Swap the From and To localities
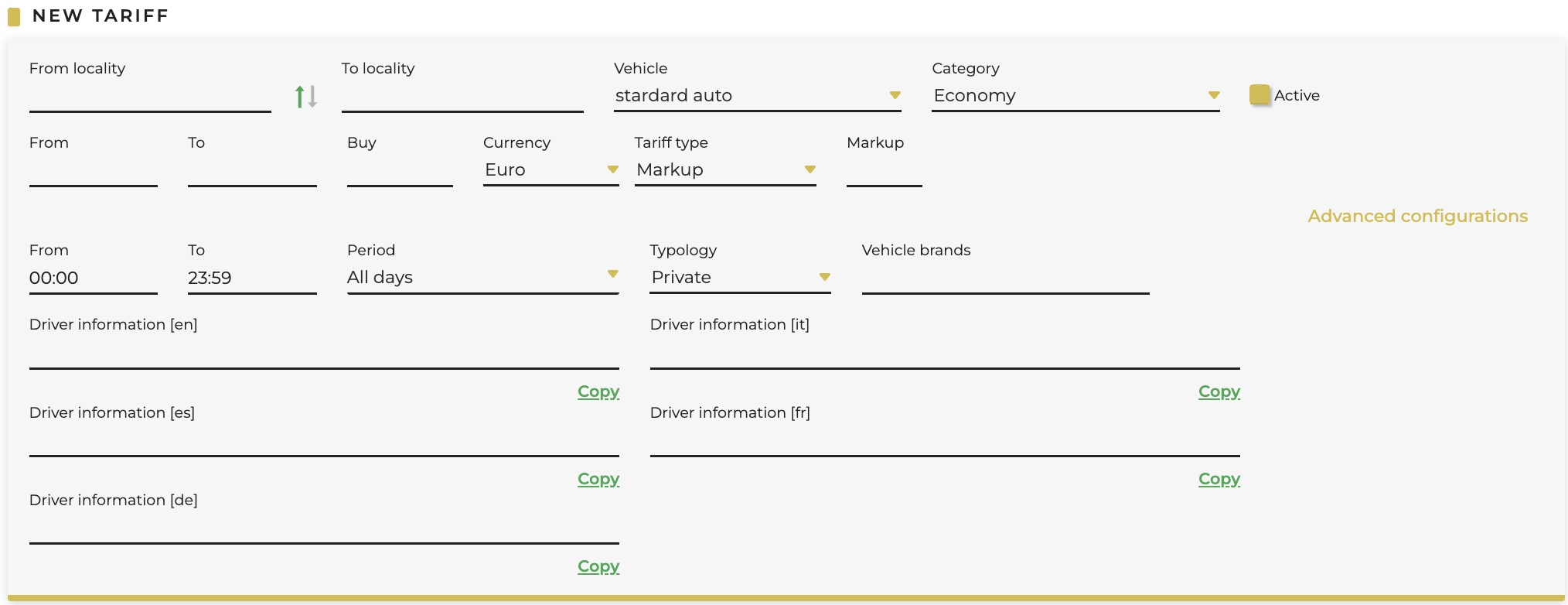The height and width of the screenshot is (605, 1568). 305,97
